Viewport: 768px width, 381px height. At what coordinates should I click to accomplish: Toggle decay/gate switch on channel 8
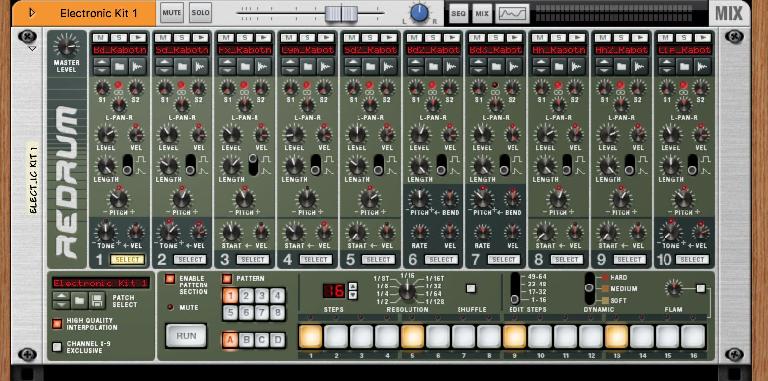coord(567,165)
